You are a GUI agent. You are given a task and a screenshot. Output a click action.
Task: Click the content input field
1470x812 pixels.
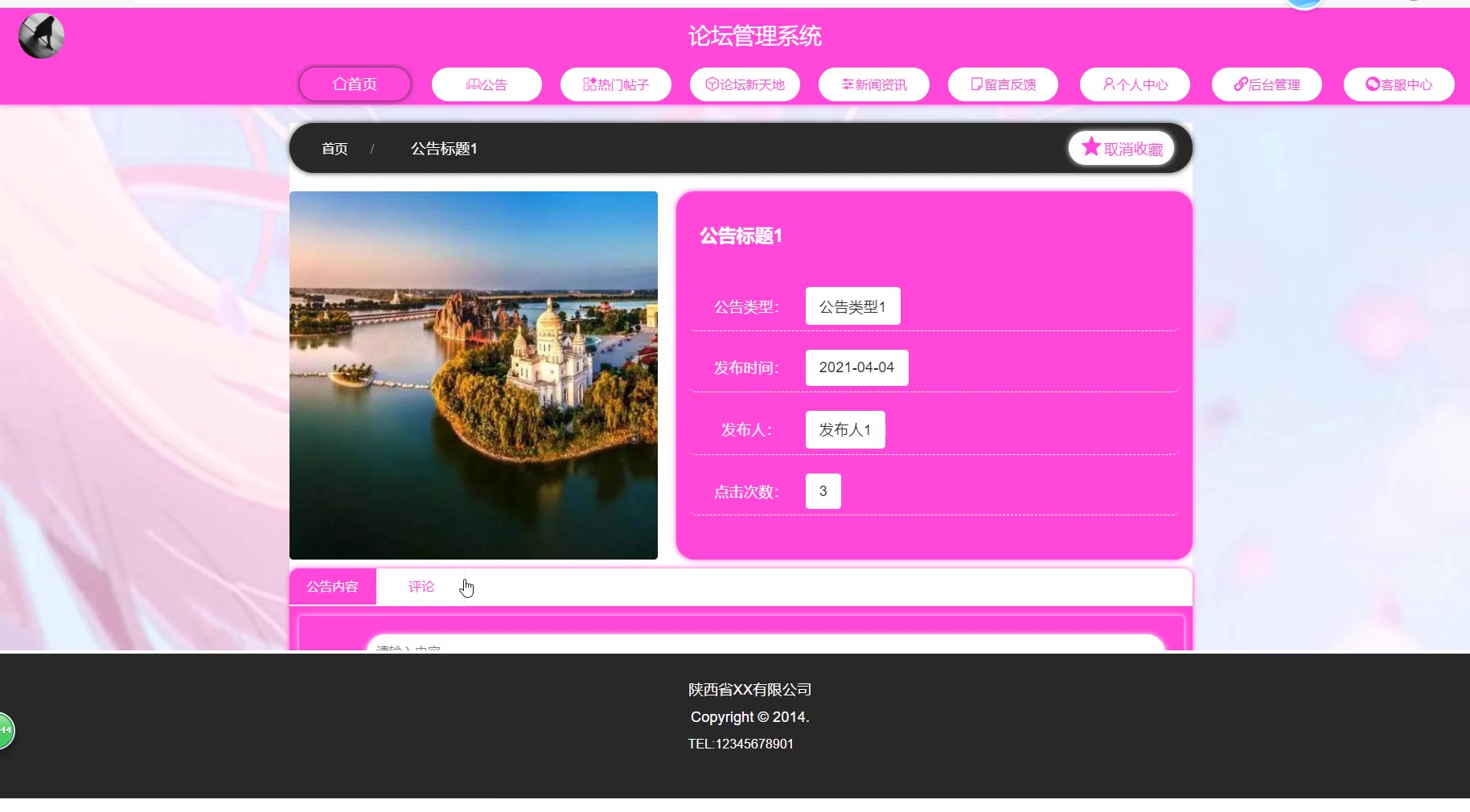(x=766, y=643)
